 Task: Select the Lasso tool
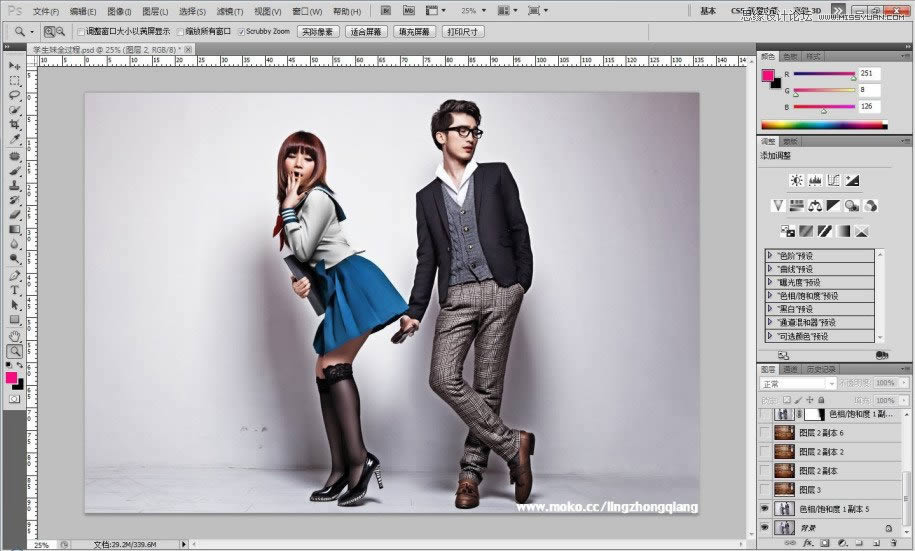15,95
